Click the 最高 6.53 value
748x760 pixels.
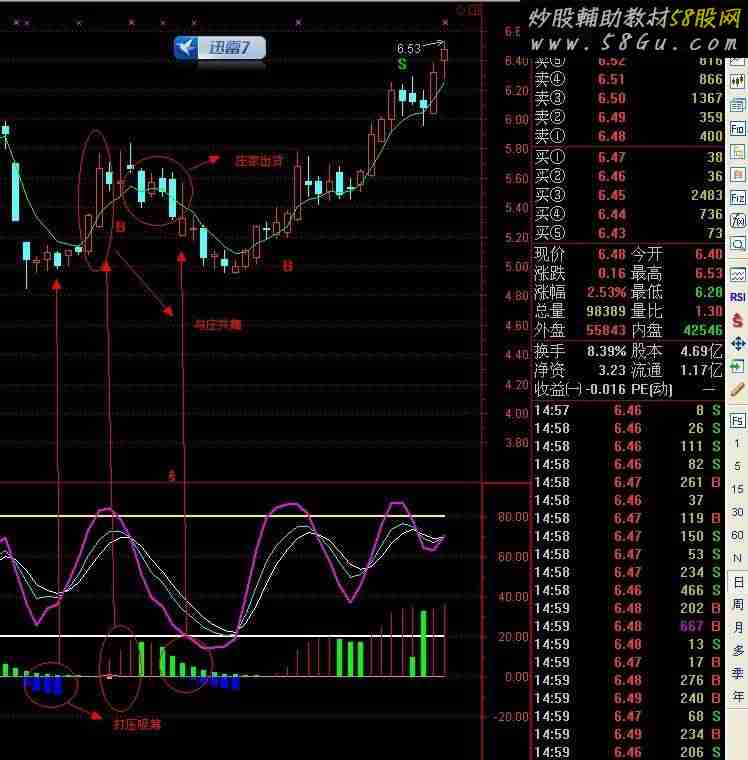(x=709, y=273)
